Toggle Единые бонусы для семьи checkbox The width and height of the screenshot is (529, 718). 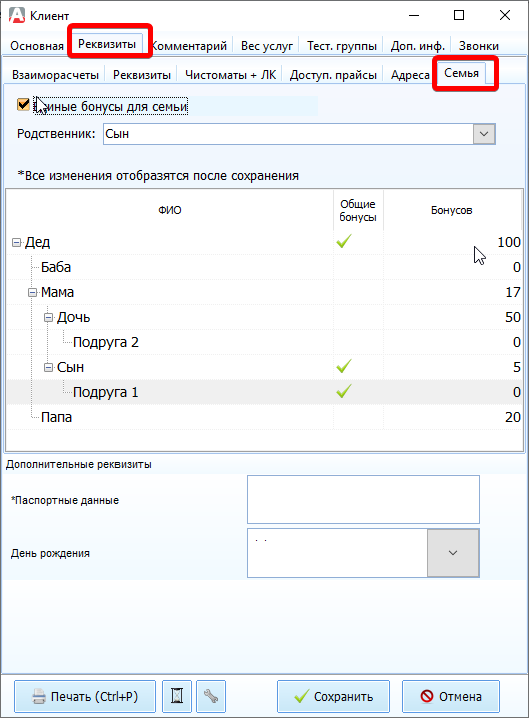click(x=23, y=105)
